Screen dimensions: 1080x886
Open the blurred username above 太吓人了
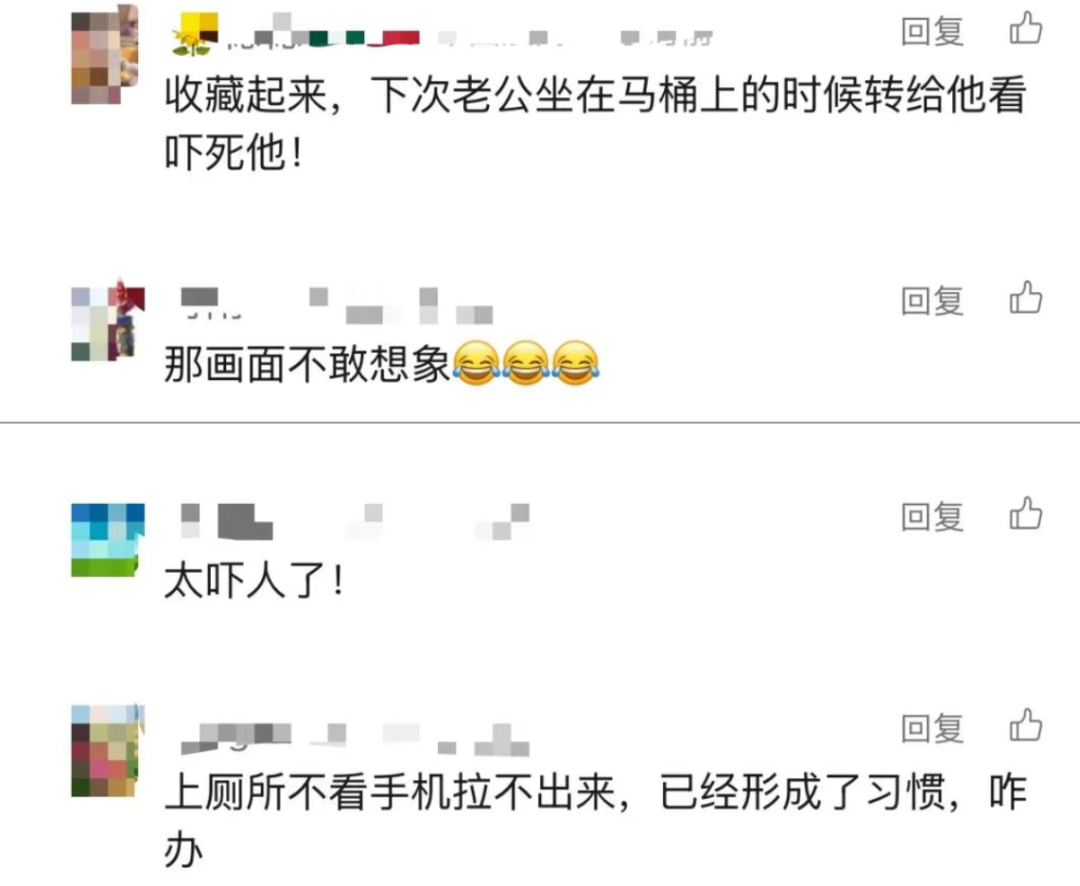[x=355, y=522]
